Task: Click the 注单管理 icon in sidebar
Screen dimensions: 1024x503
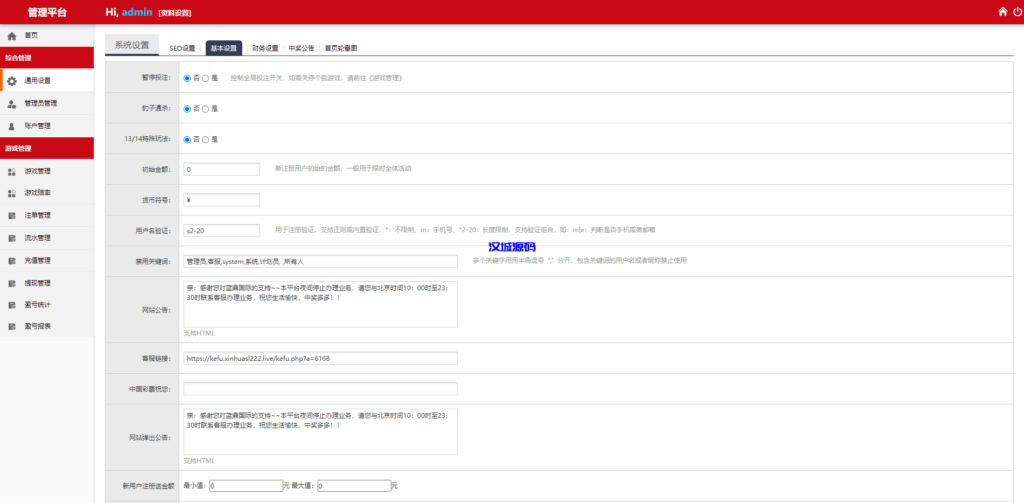Action: (12, 215)
